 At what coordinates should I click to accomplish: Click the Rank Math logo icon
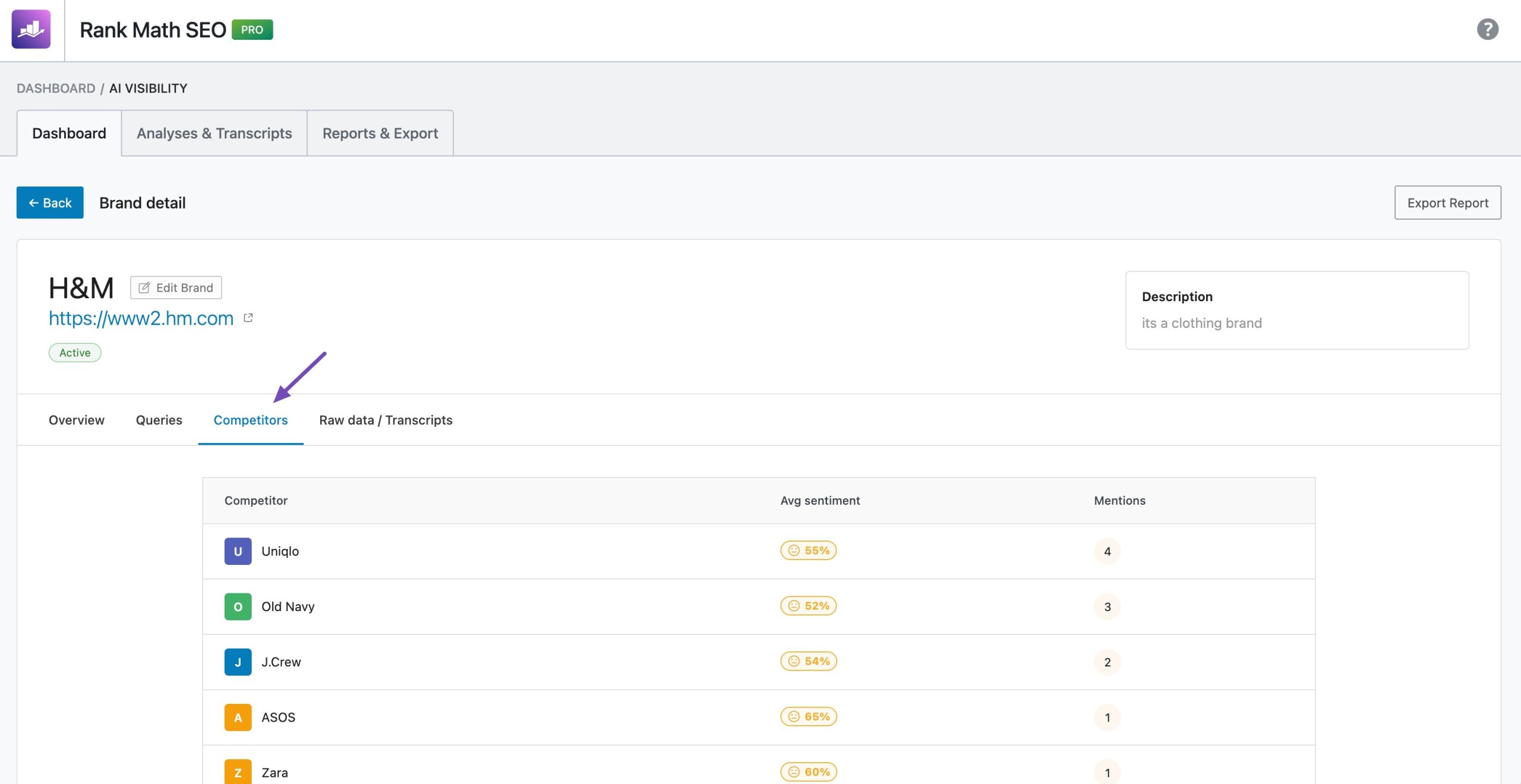(31, 29)
